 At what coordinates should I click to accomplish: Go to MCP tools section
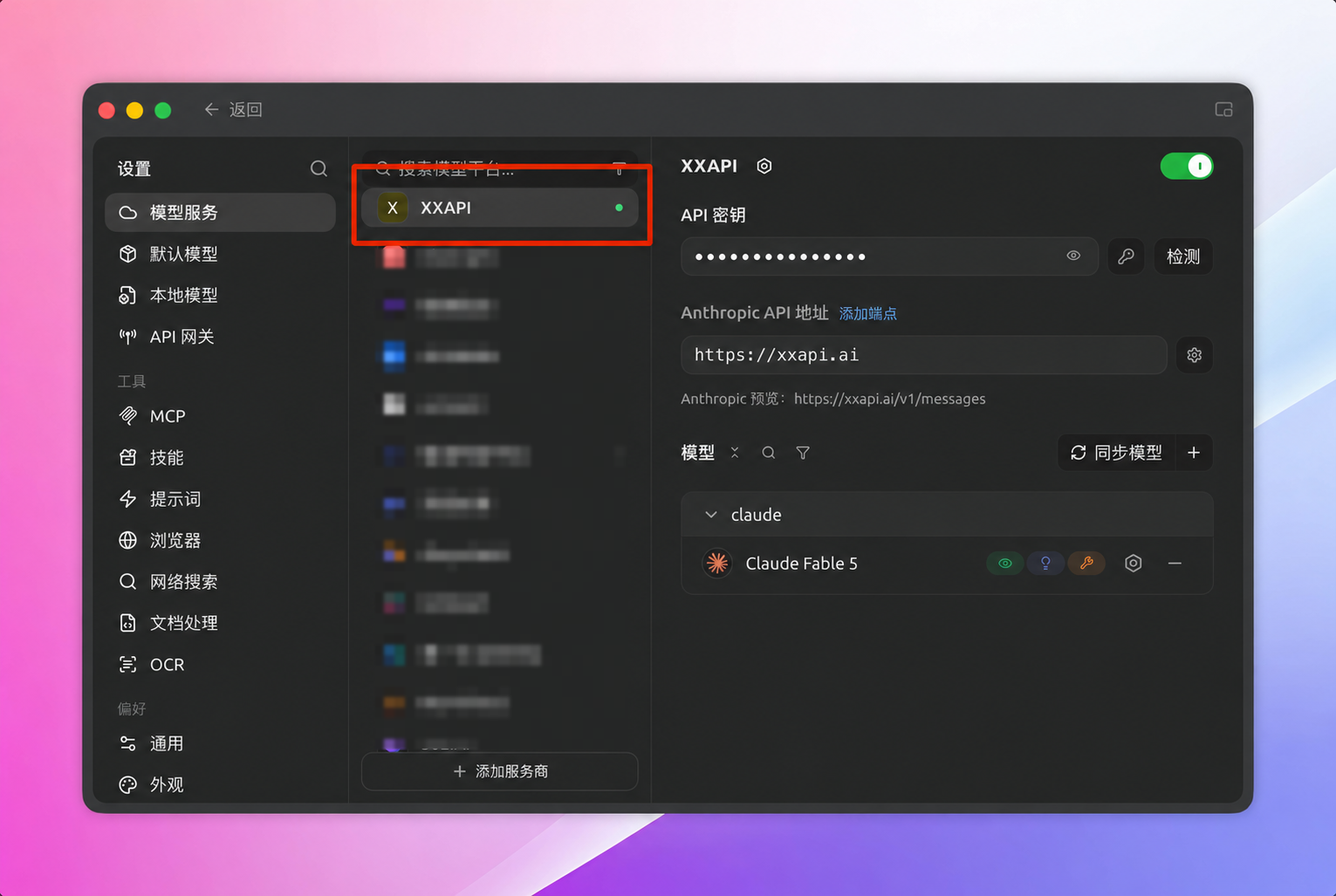click(220, 416)
